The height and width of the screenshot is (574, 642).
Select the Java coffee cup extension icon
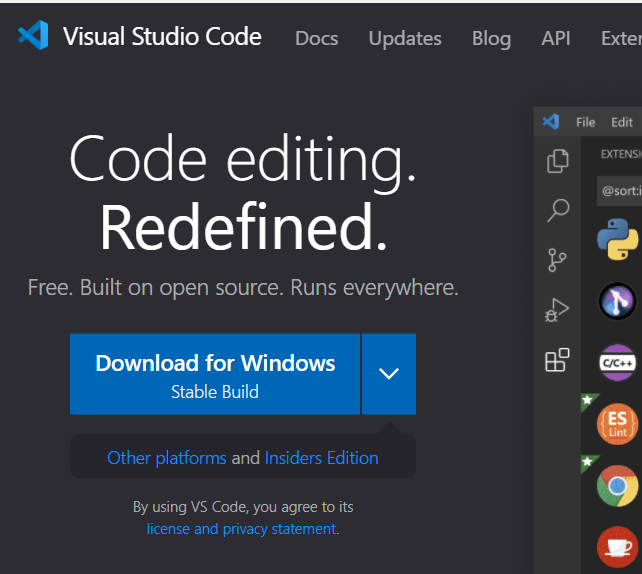tap(617, 547)
